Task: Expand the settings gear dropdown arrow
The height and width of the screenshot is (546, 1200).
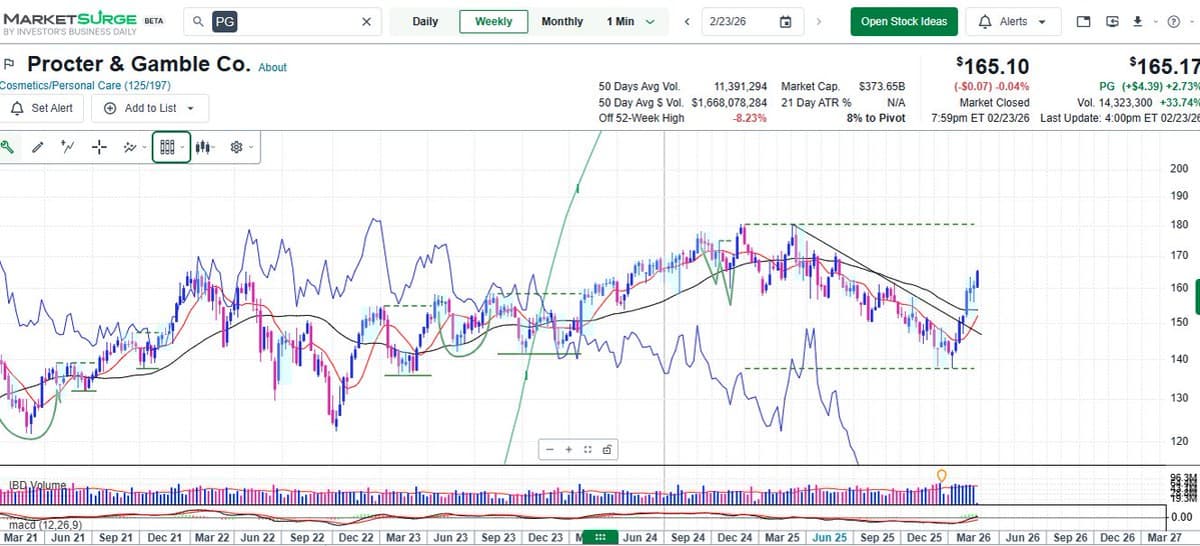Action: [x=251, y=148]
